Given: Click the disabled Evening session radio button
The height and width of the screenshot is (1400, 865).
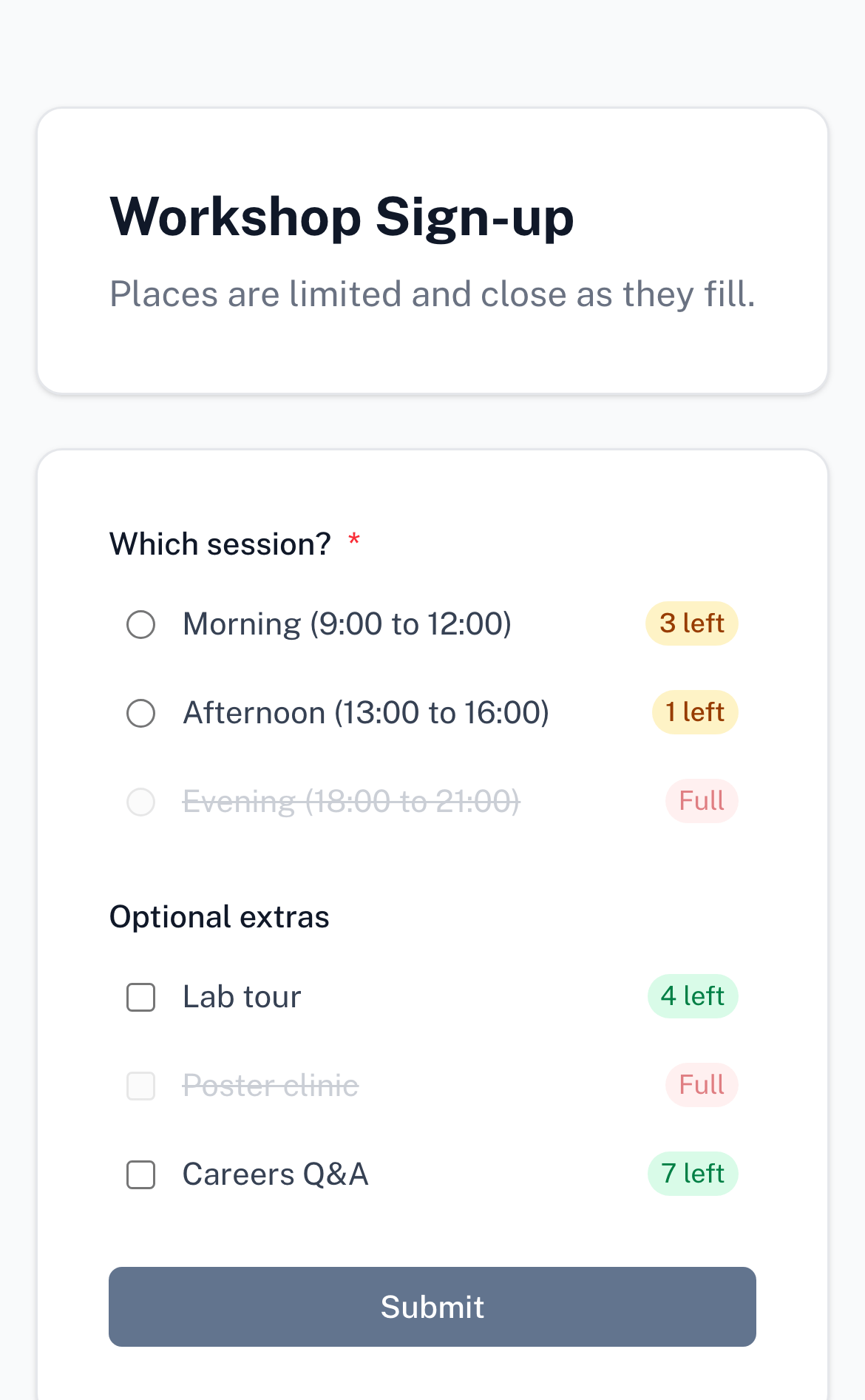Looking at the screenshot, I should [x=140, y=802].
